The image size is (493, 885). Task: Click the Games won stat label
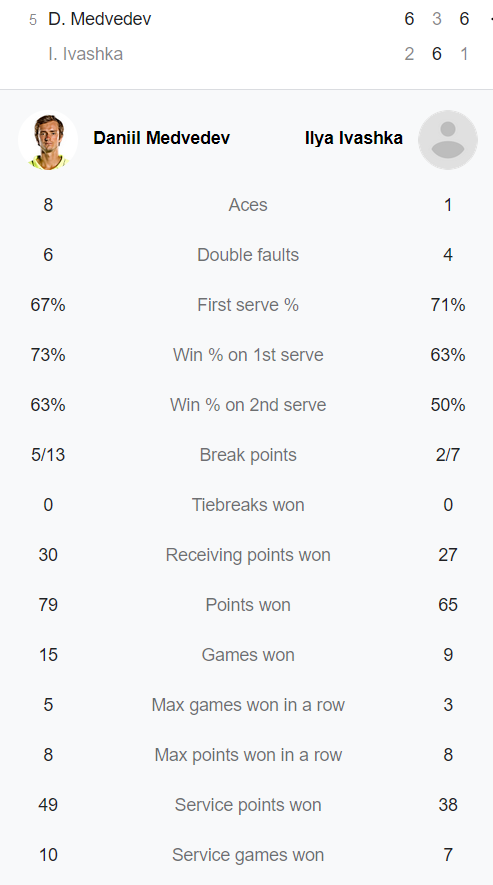click(248, 655)
